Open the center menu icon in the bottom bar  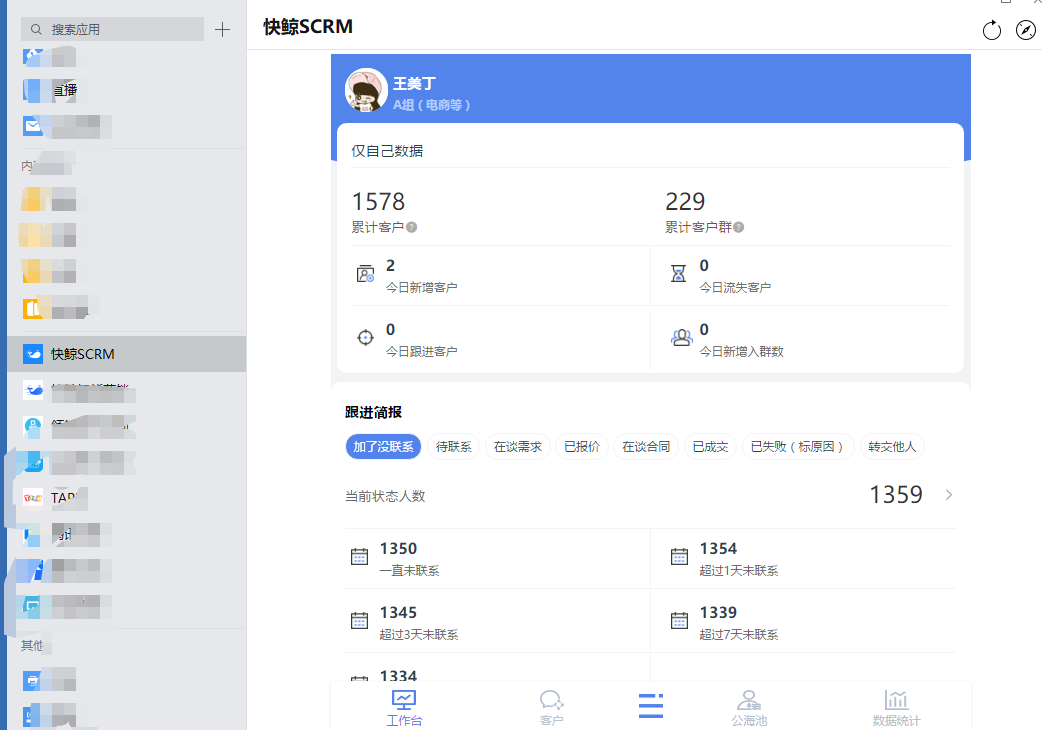[x=651, y=705]
